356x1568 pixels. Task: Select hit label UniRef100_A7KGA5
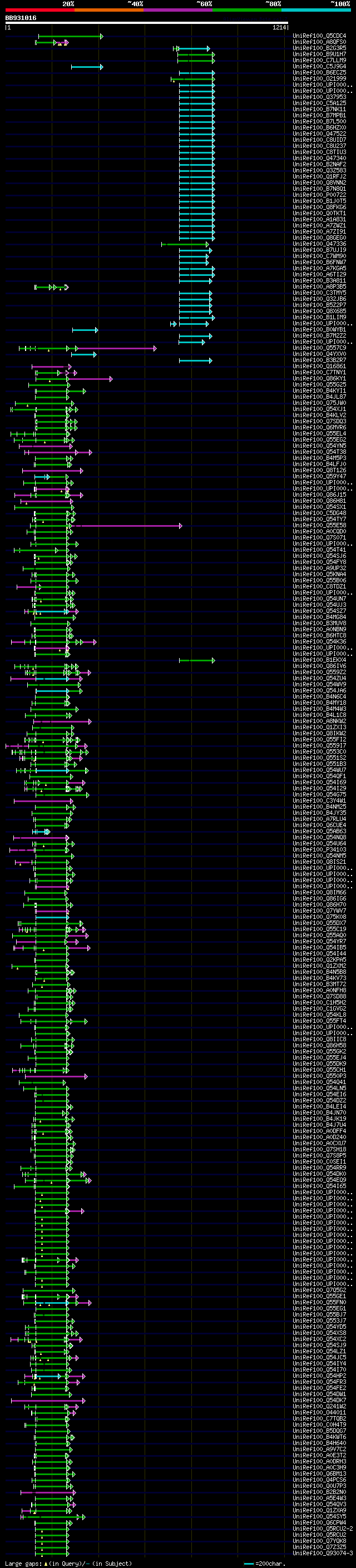pos(319,269)
